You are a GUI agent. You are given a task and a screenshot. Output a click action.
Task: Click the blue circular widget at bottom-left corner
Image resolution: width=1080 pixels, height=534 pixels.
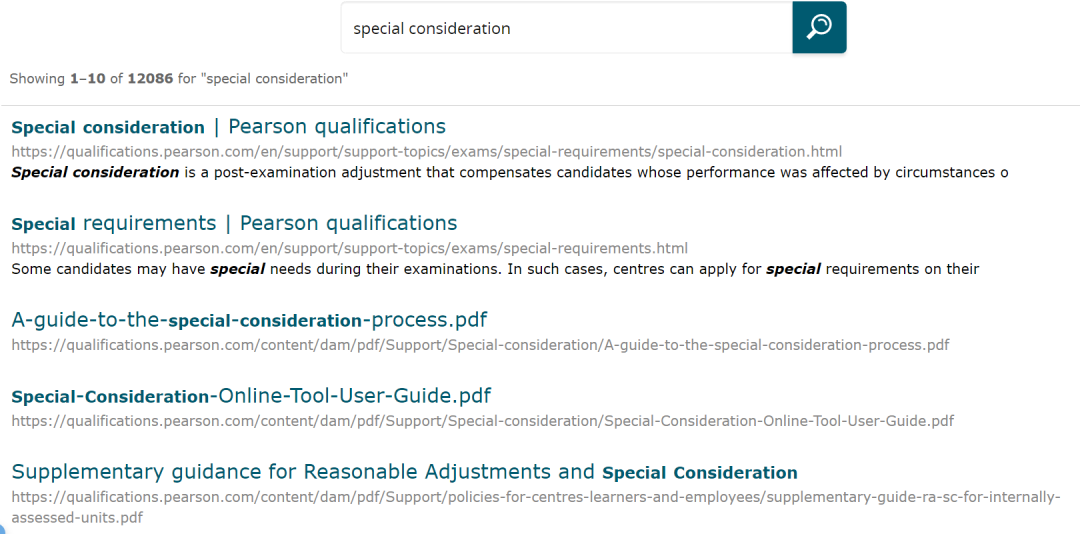[1, 529]
